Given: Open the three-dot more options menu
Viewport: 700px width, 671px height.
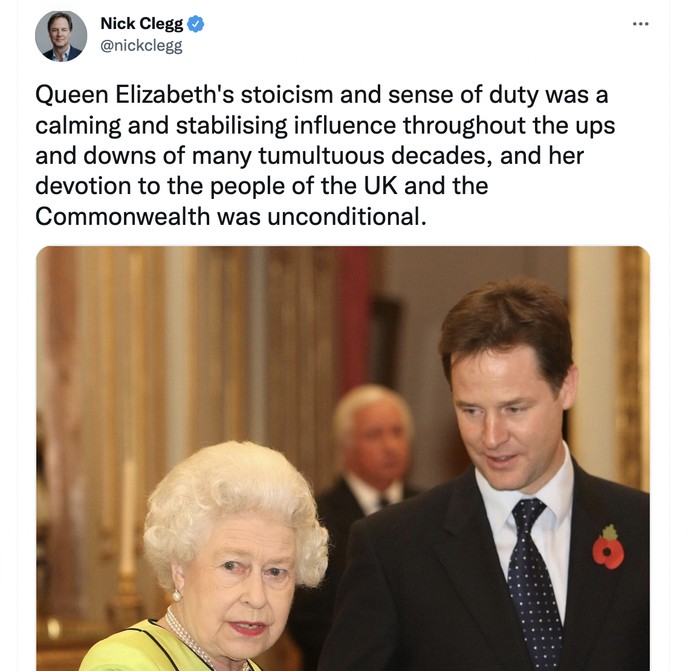Looking at the screenshot, I should coord(641,24).
